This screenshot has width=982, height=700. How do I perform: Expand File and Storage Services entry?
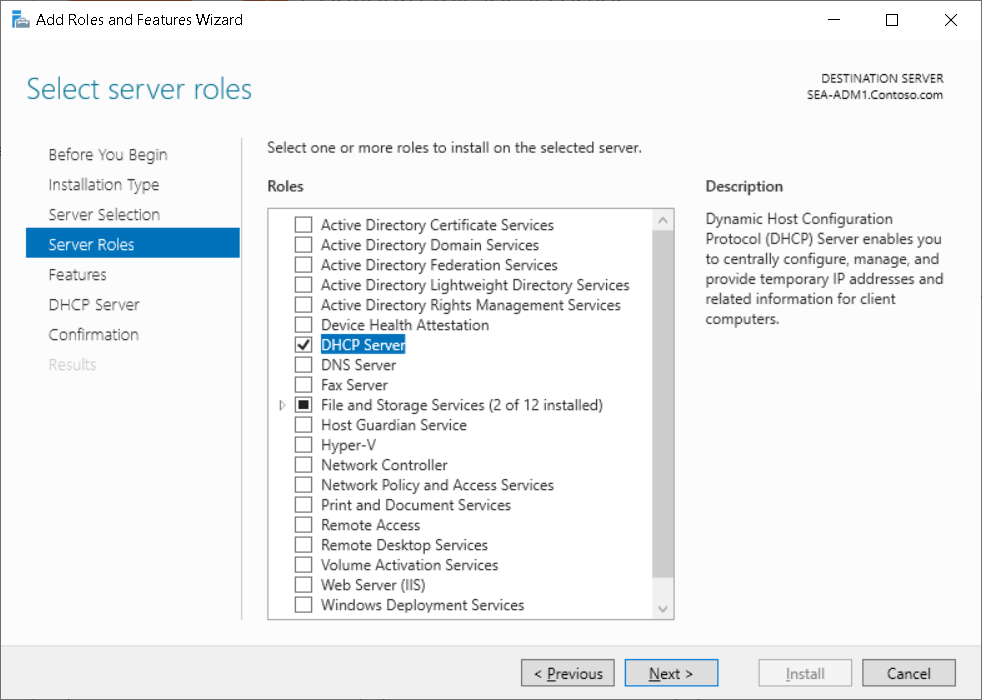(x=282, y=404)
